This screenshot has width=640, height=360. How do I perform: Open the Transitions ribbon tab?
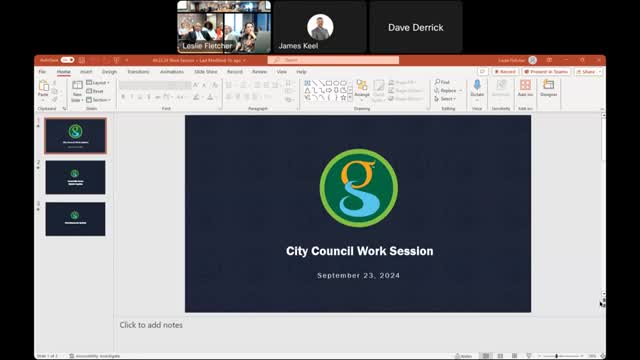pos(138,72)
